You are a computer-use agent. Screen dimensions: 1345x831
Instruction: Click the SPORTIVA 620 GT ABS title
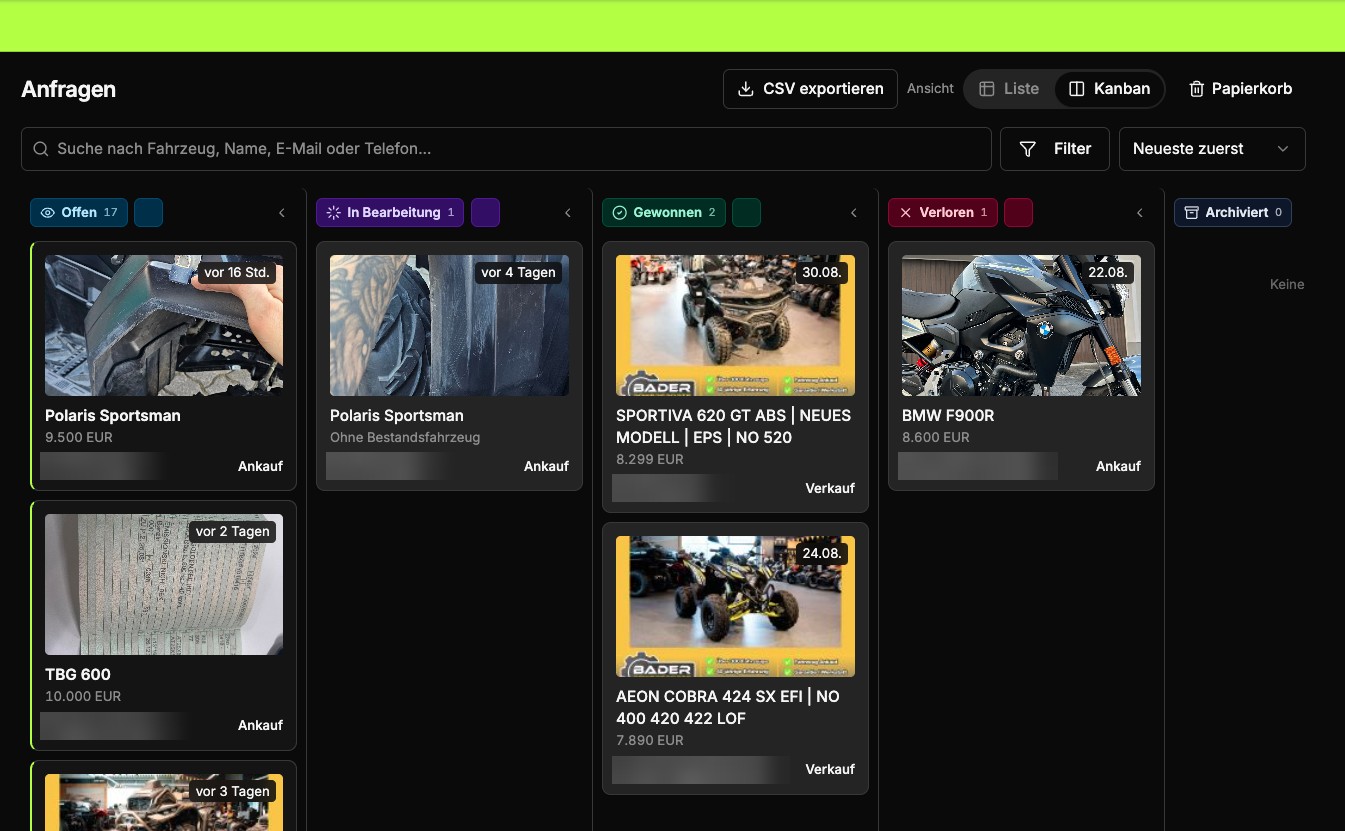pyautogui.click(x=734, y=427)
